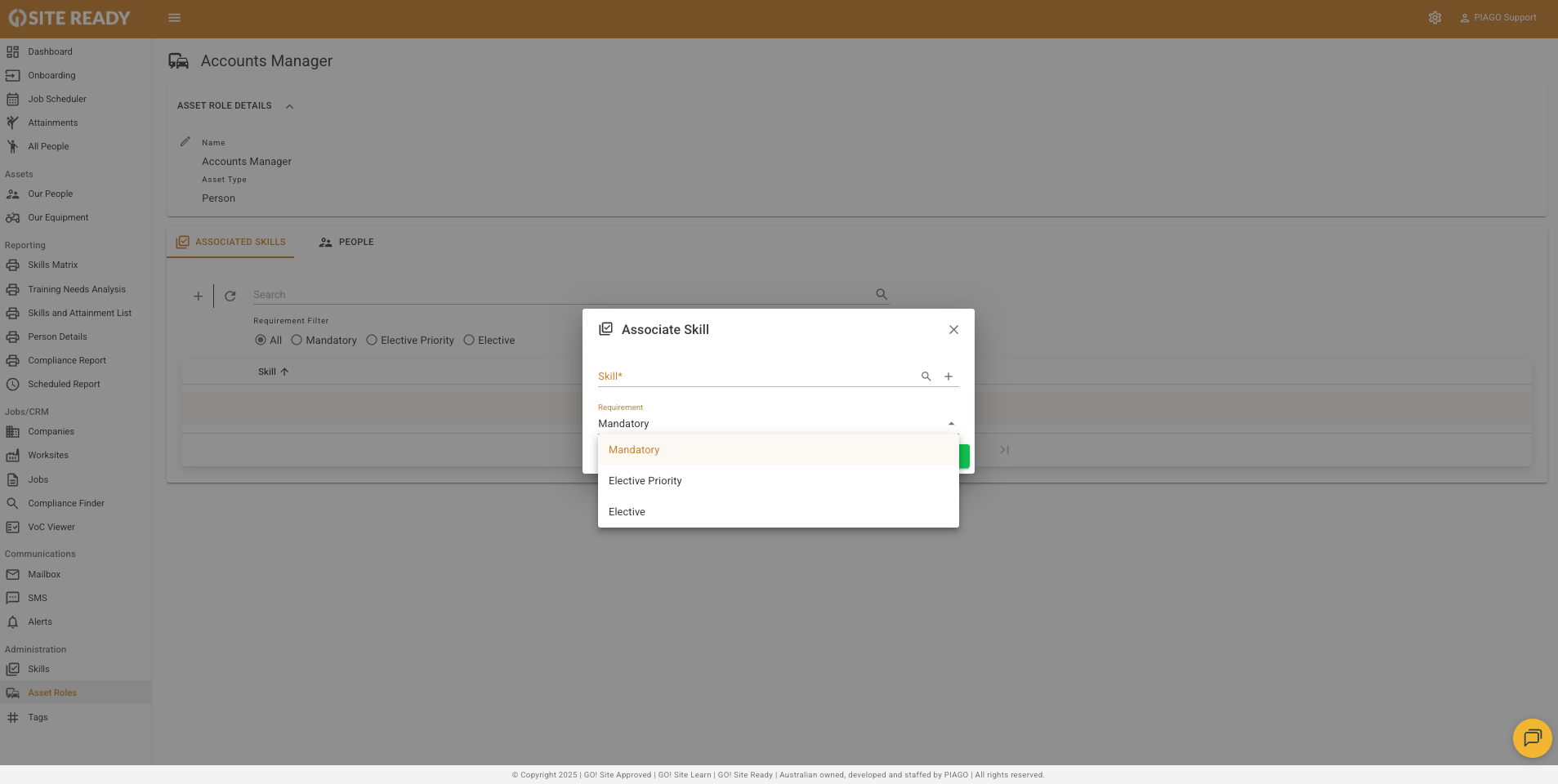Click the refresh icon beside the search bar
The width and height of the screenshot is (1558, 784).
pyautogui.click(x=230, y=296)
